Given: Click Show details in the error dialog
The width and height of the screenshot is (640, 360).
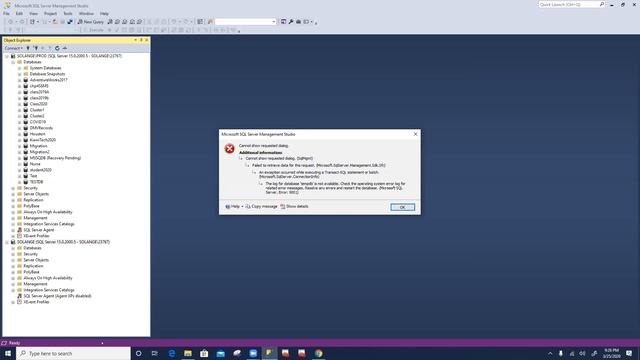Looking at the screenshot, I should 294,207.
